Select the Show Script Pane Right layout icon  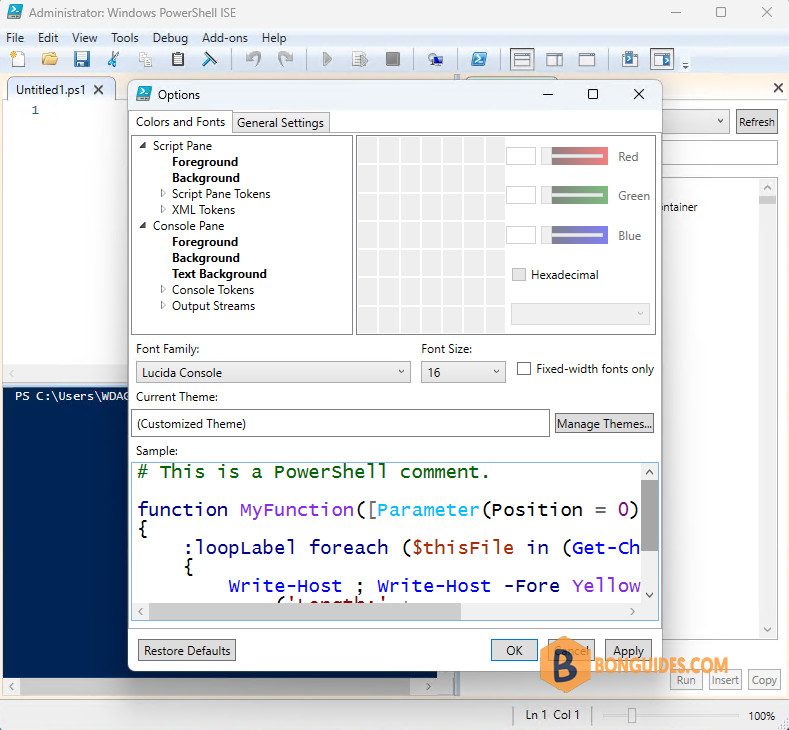(555, 60)
